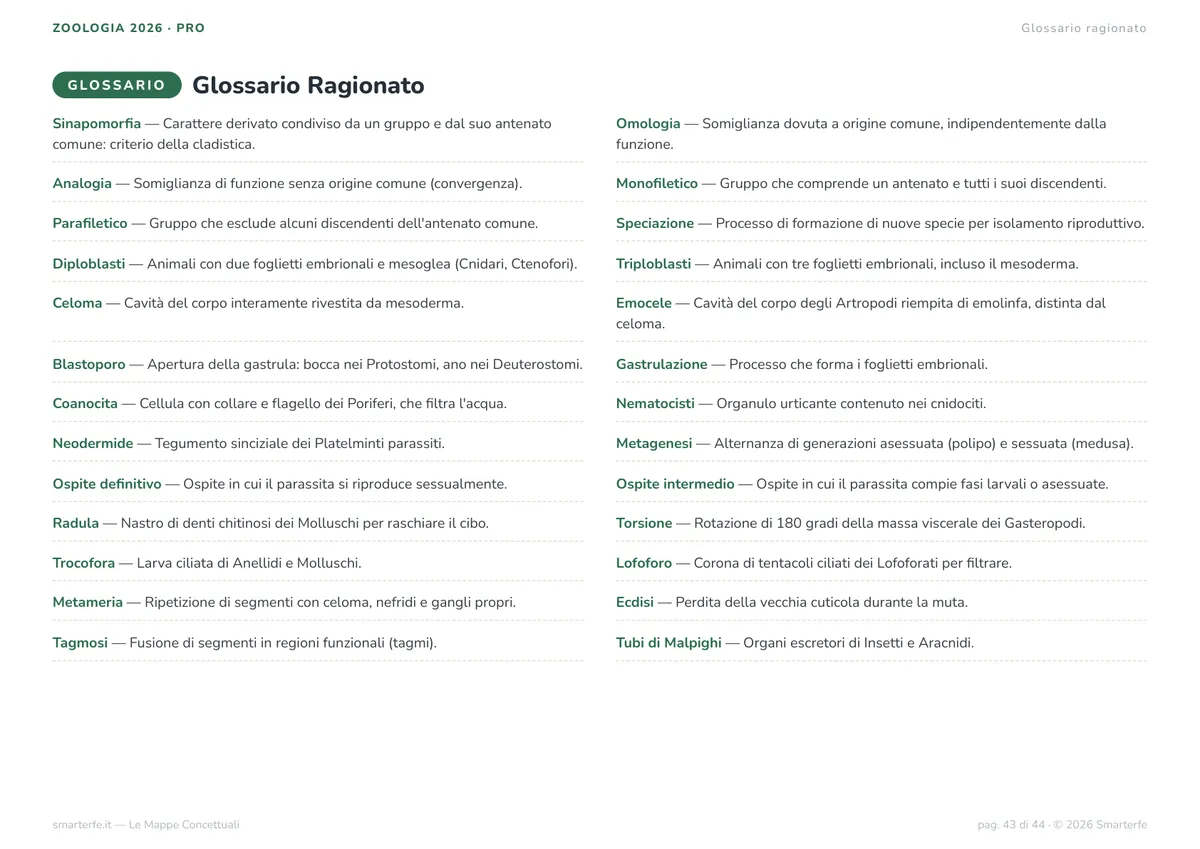Viewport: 1200px width, 849px height.
Task: Click the Glossario Ragionato heading
Action: click(x=308, y=85)
